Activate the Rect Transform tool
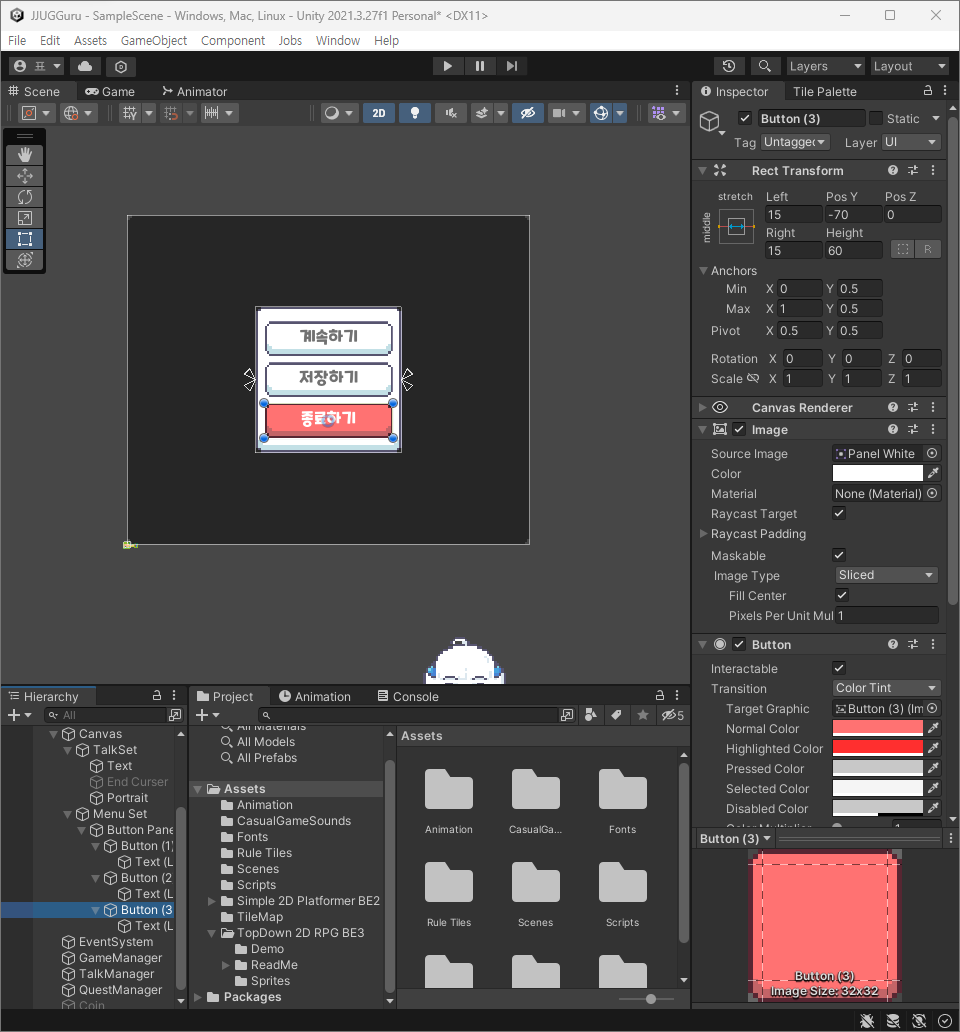Image resolution: width=960 pixels, height=1032 pixels. pyautogui.click(x=24, y=238)
